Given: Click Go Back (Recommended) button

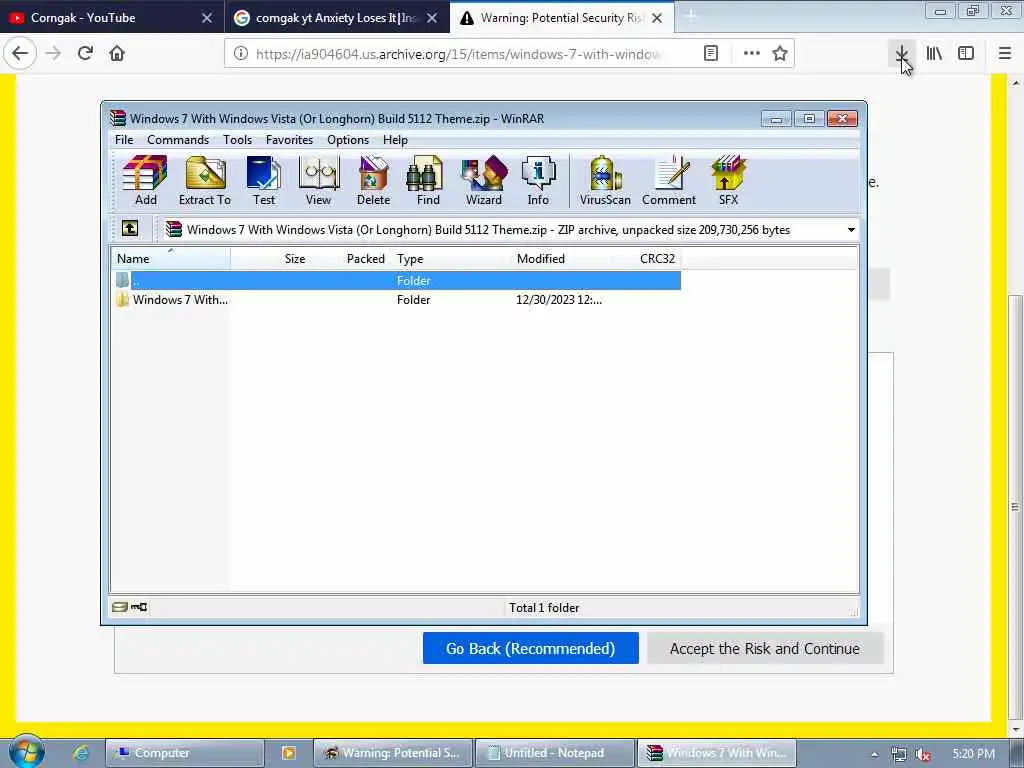Looking at the screenshot, I should (530, 648).
